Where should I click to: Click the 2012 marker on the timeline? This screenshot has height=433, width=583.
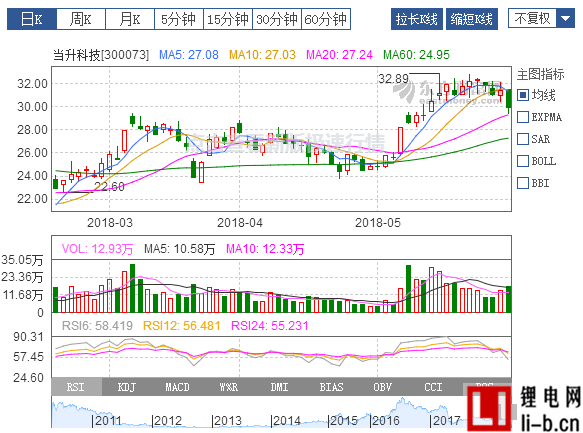(x=167, y=421)
